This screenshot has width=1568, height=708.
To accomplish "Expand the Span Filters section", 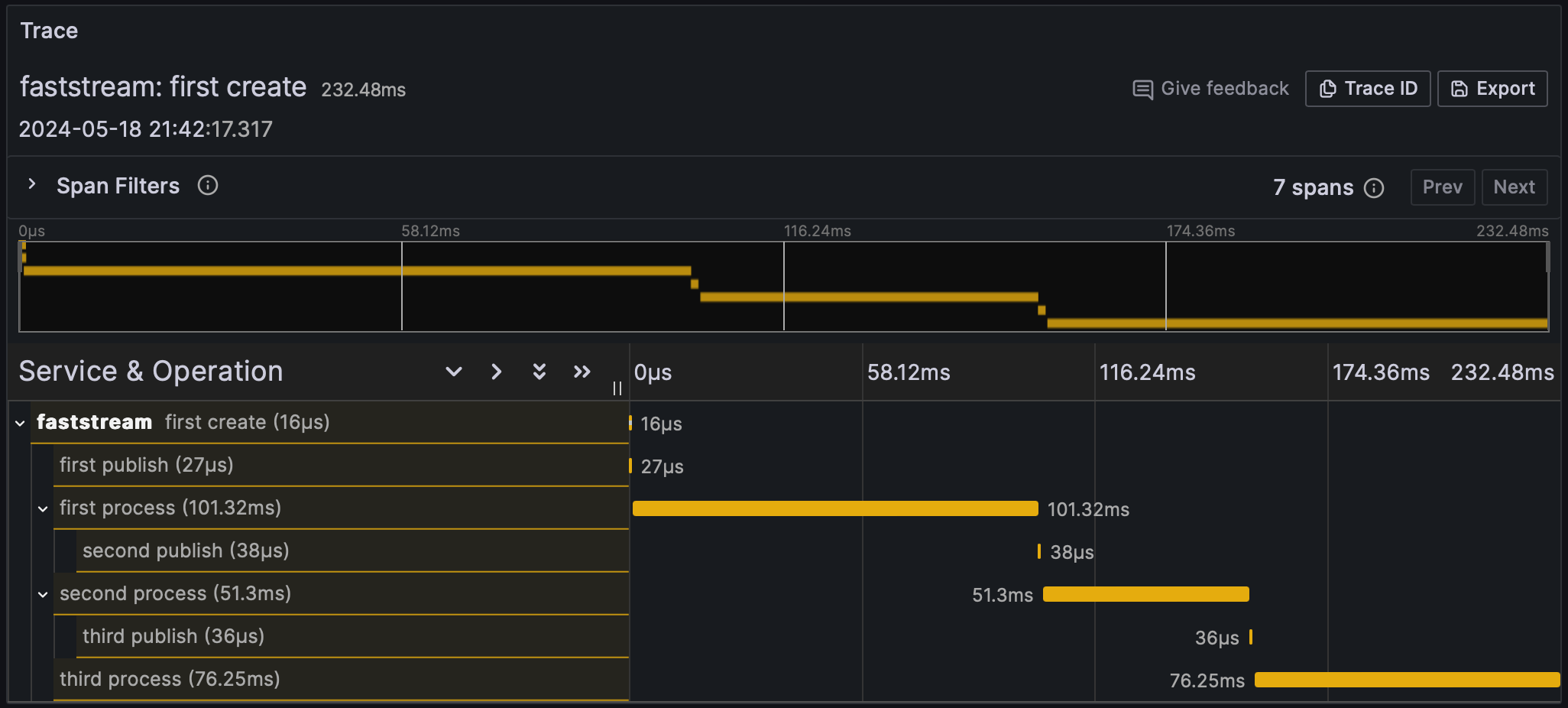I will click(x=32, y=185).
